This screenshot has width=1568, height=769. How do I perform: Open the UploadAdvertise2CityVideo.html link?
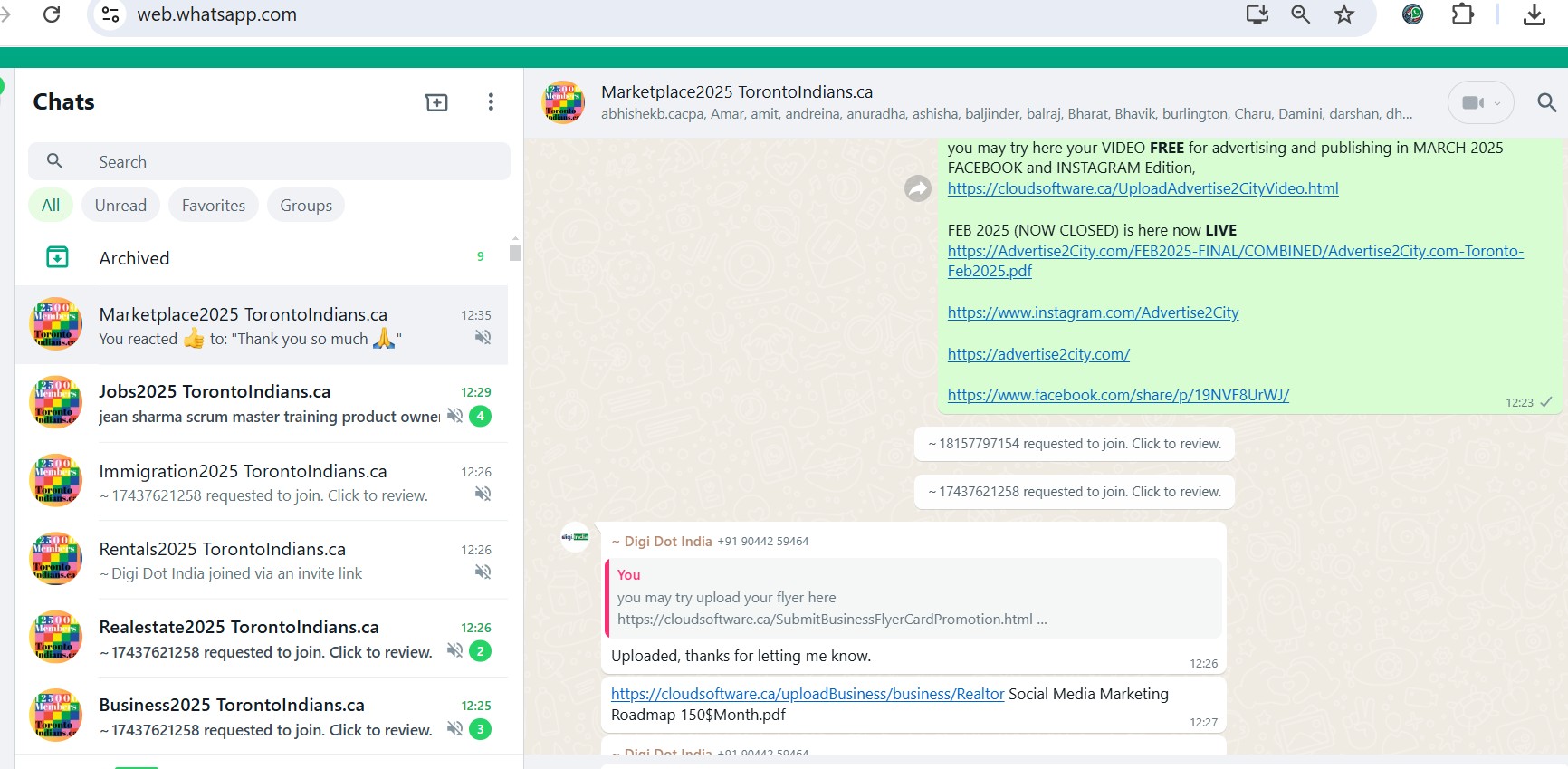coord(1143,188)
